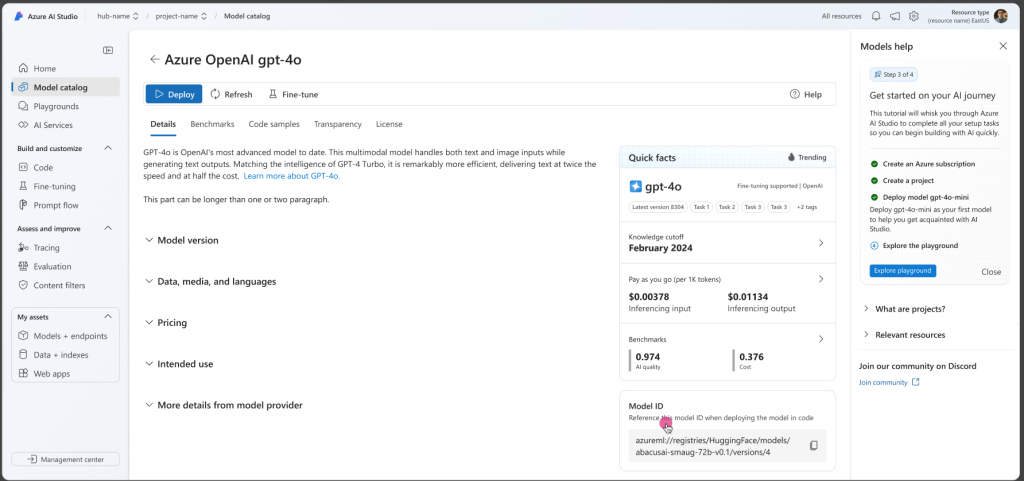Open Fine-tuning in the sidebar
The height and width of the screenshot is (481, 1024).
point(65,187)
